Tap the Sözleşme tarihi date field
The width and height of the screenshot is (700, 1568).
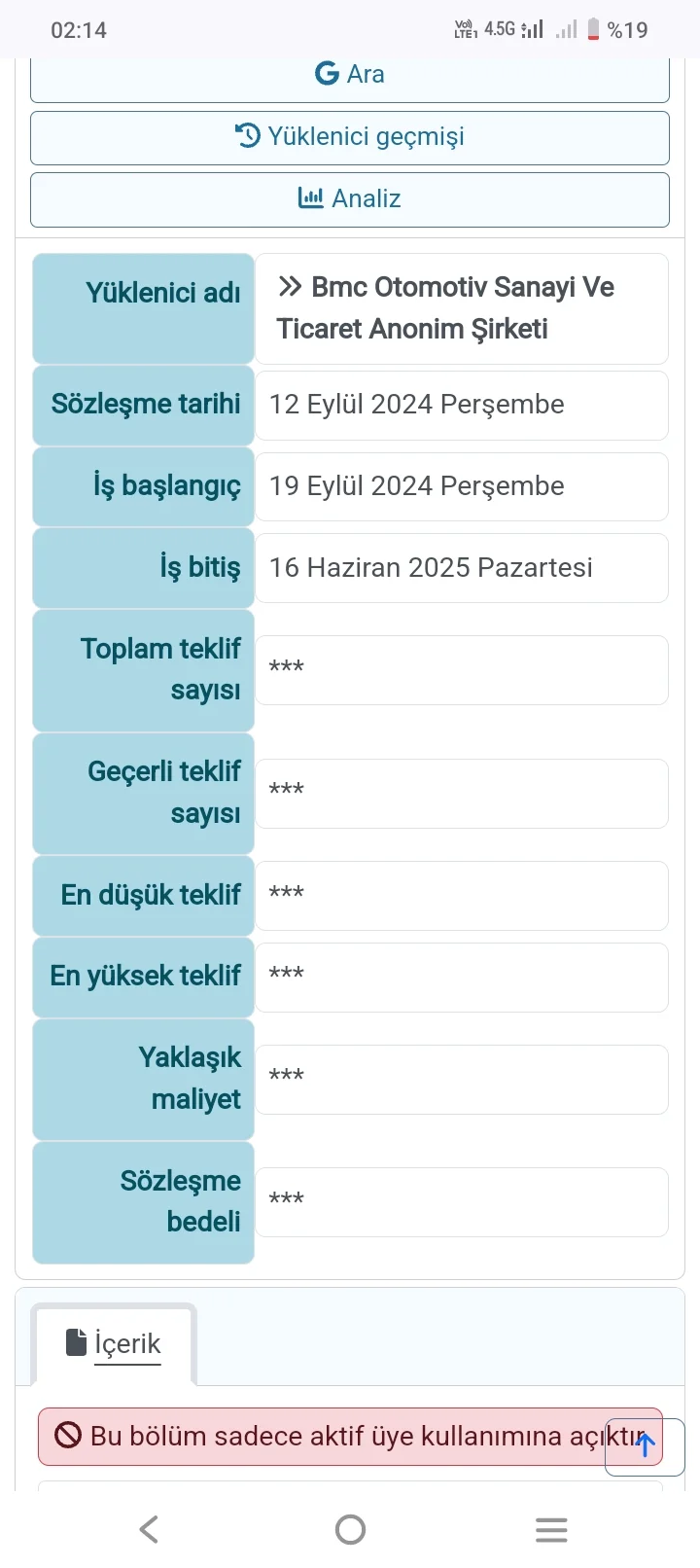(461, 405)
